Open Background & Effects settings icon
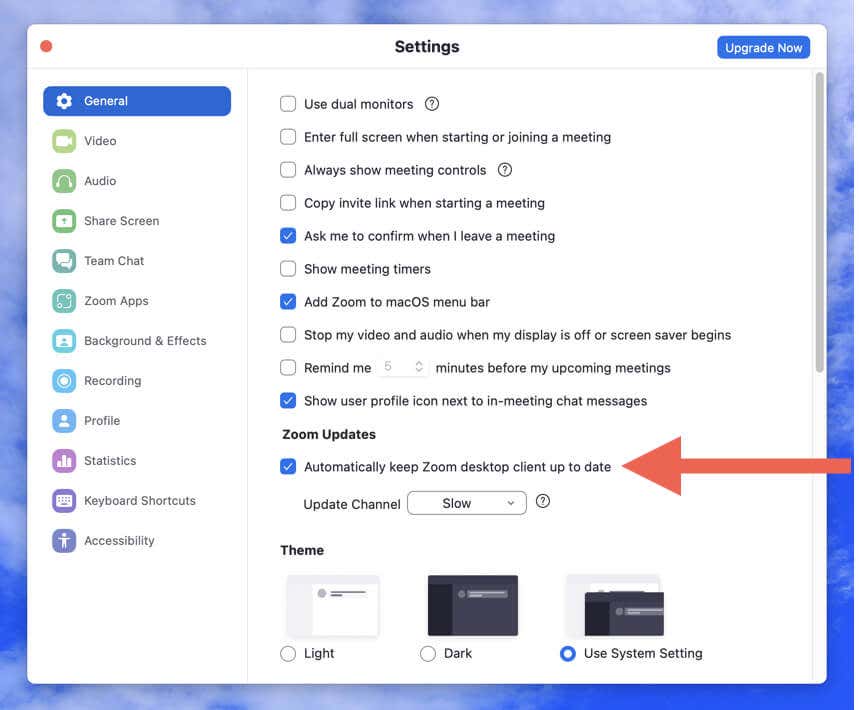The height and width of the screenshot is (710, 859). (x=63, y=340)
